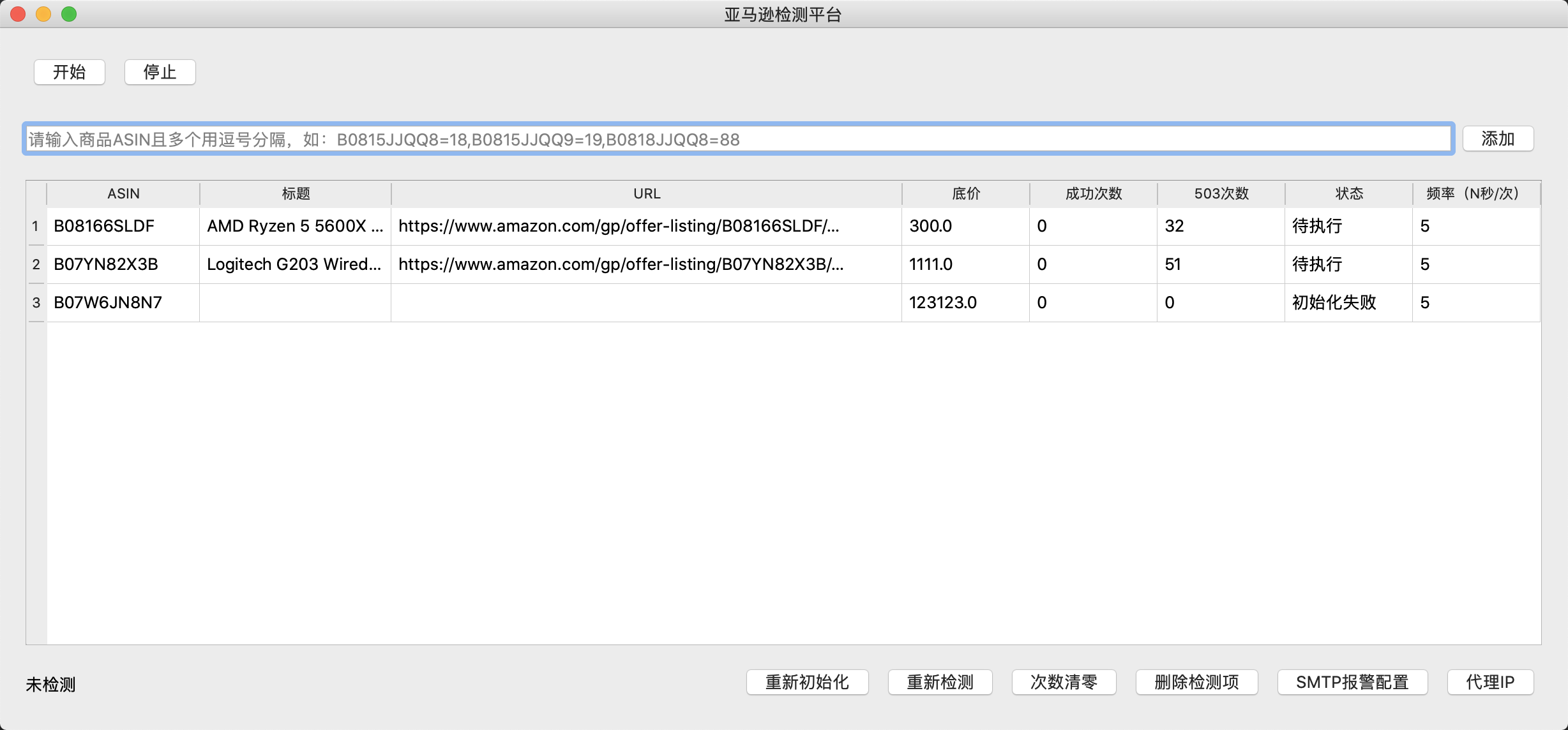Click the 开始 start button
1568x730 pixels.
click(x=70, y=72)
